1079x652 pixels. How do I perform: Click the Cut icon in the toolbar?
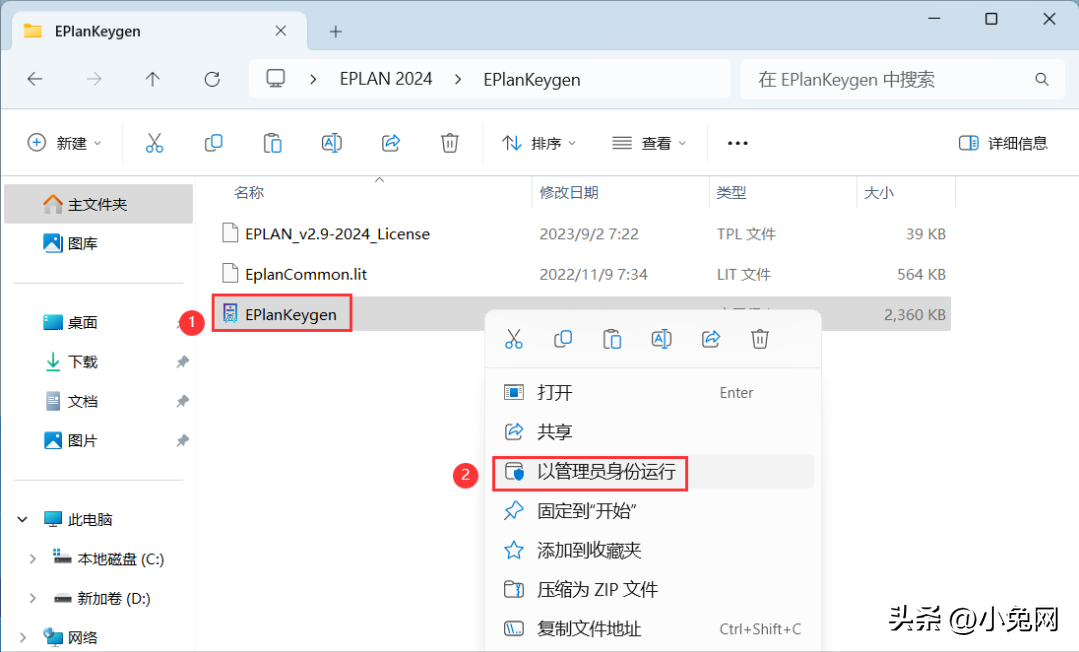click(x=154, y=143)
